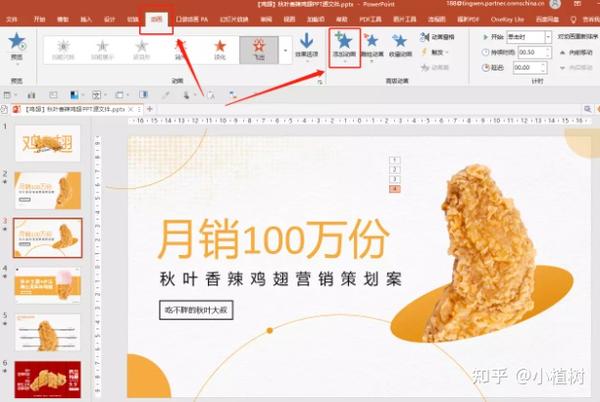The height and width of the screenshot is (402, 600).
Task: Select slide 4 thumbnail
Action: [x=47, y=285]
